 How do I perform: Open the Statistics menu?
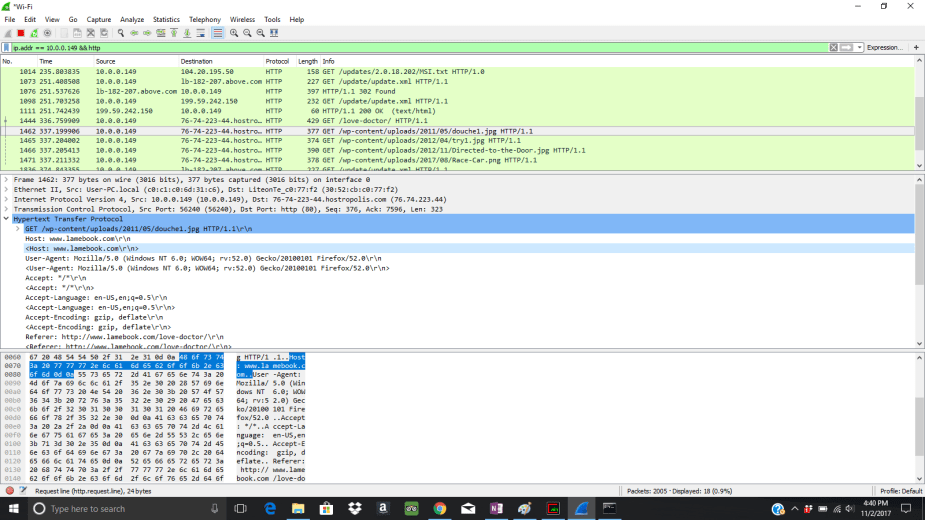(x=166, y=19)
